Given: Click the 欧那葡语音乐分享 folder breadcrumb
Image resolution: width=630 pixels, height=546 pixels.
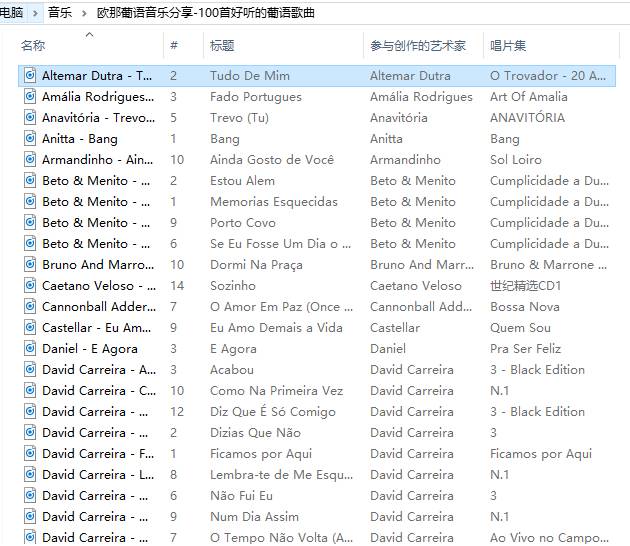Looking at the screenshot, I should coord(205,12).
